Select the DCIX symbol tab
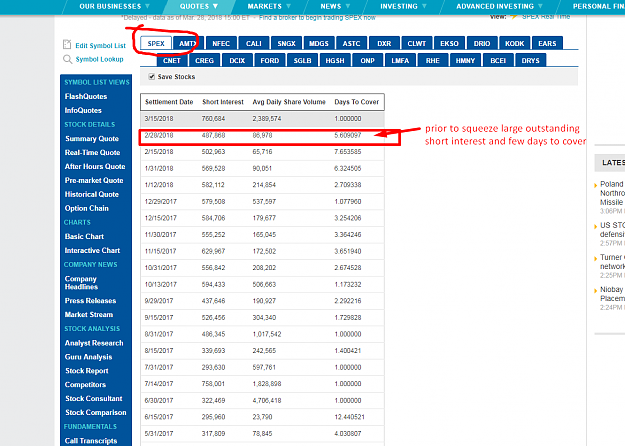The width and height of the screenshot is (625, 446). tap(237, 61)
